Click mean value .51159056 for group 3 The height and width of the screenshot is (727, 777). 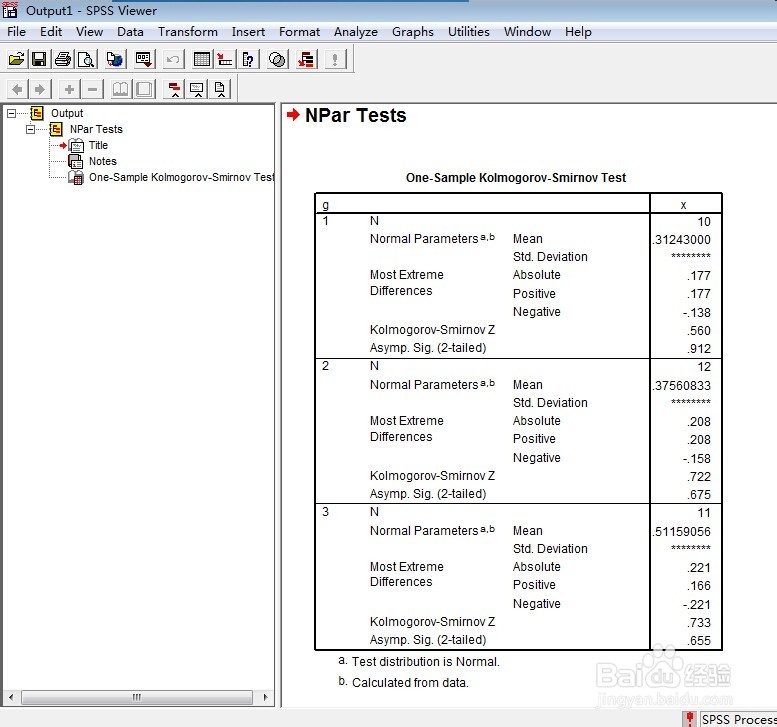(682, 532)
